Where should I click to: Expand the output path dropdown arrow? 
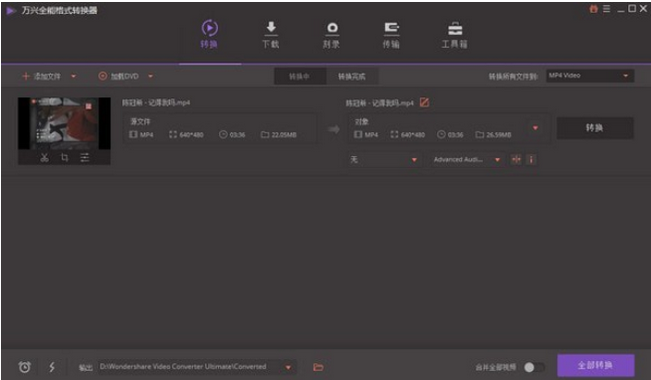[288, 367]
